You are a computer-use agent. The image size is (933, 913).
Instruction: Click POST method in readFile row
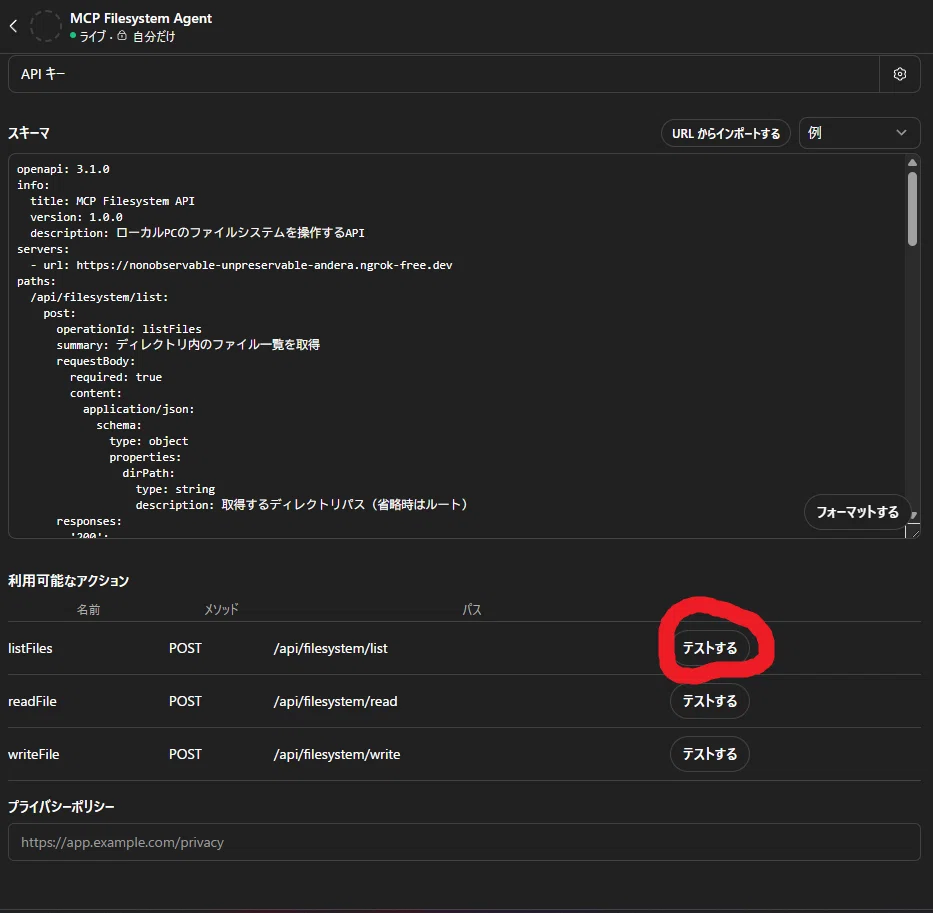[185, 701]
